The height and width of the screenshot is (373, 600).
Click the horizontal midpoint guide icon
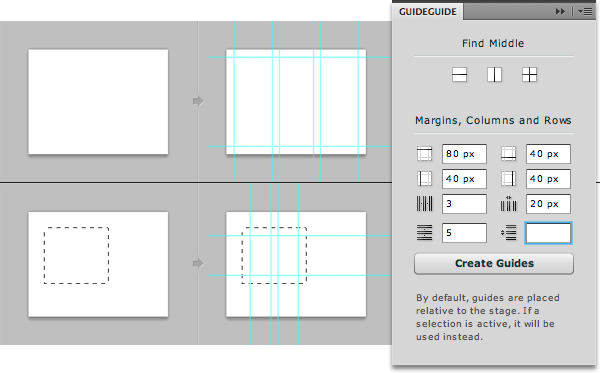click(459, 75)
